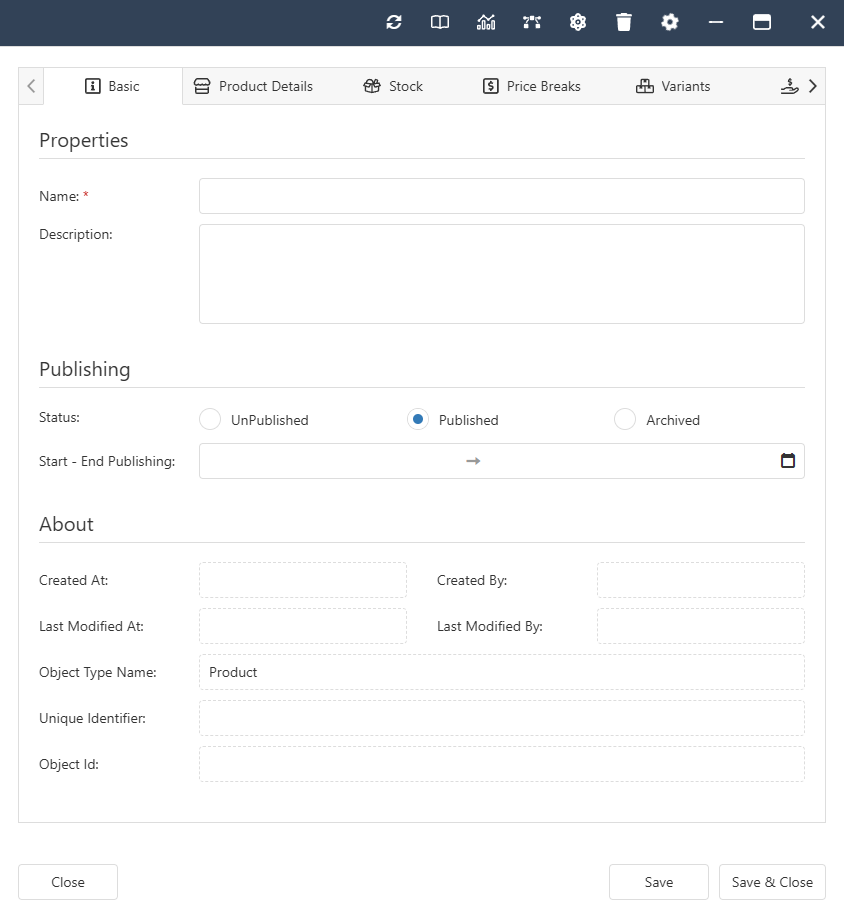844x918 pixels.
Task: Switch to the Product Details tab
Action: point(253,86)
